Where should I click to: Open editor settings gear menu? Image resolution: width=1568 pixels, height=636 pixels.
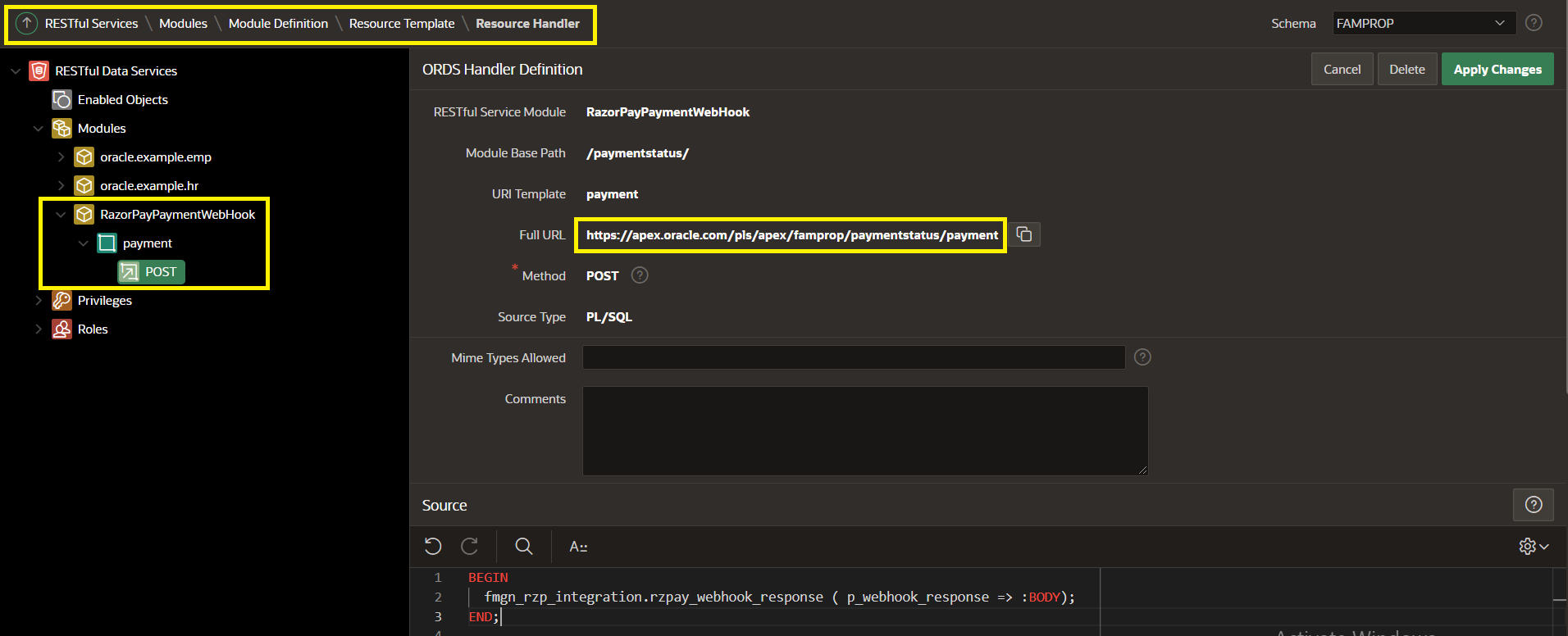pos(1533,546)
